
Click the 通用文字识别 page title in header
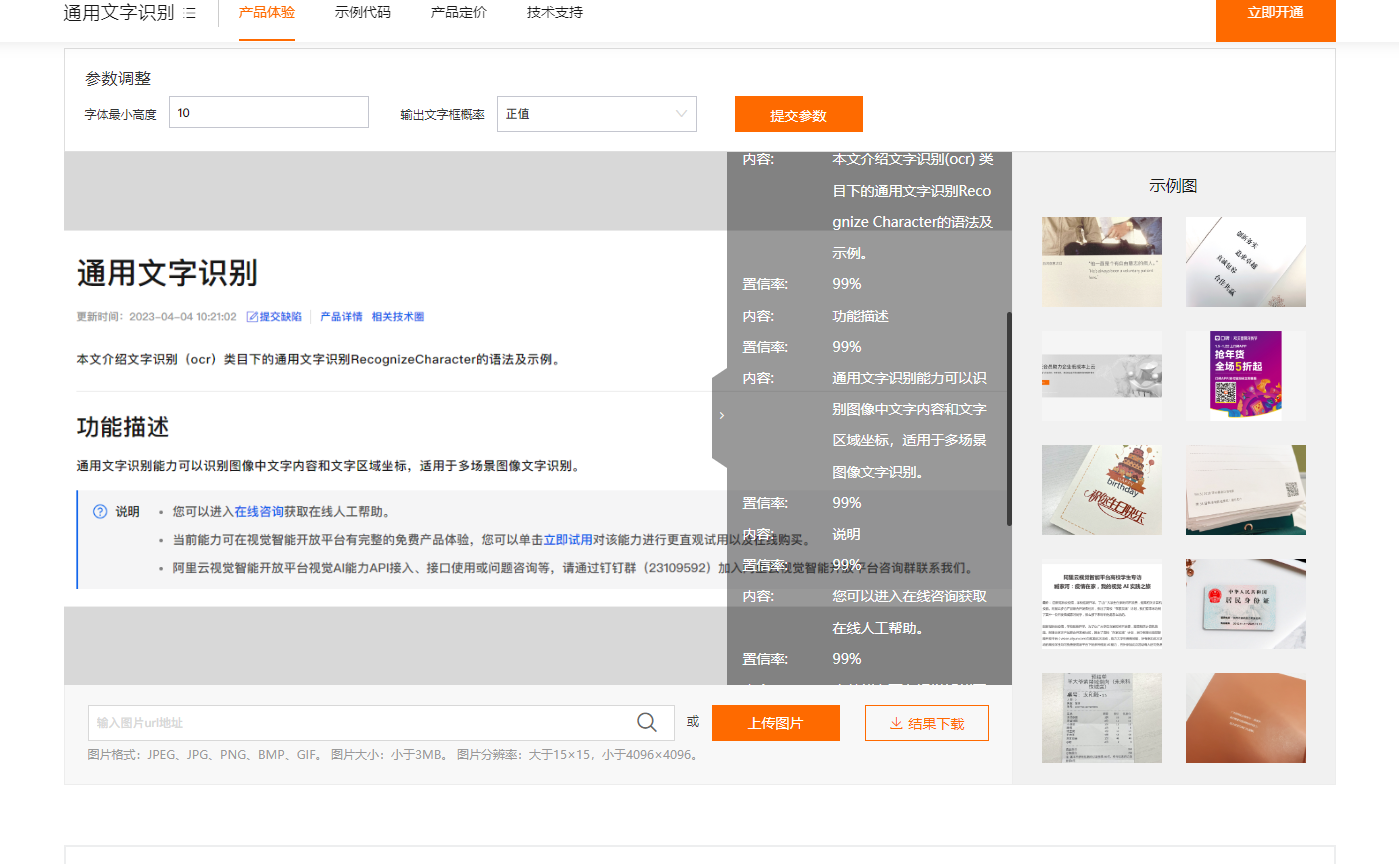[x=119, y=13]
